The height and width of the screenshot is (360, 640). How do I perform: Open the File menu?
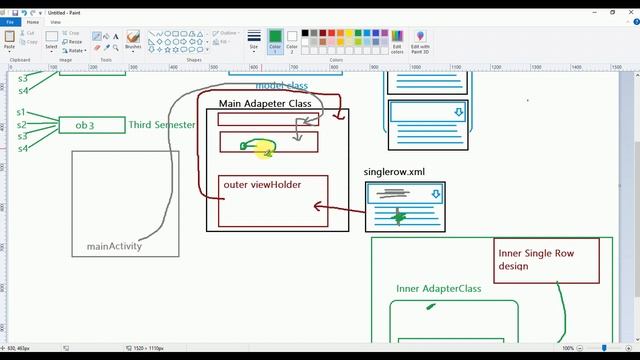tap(10, 22)
